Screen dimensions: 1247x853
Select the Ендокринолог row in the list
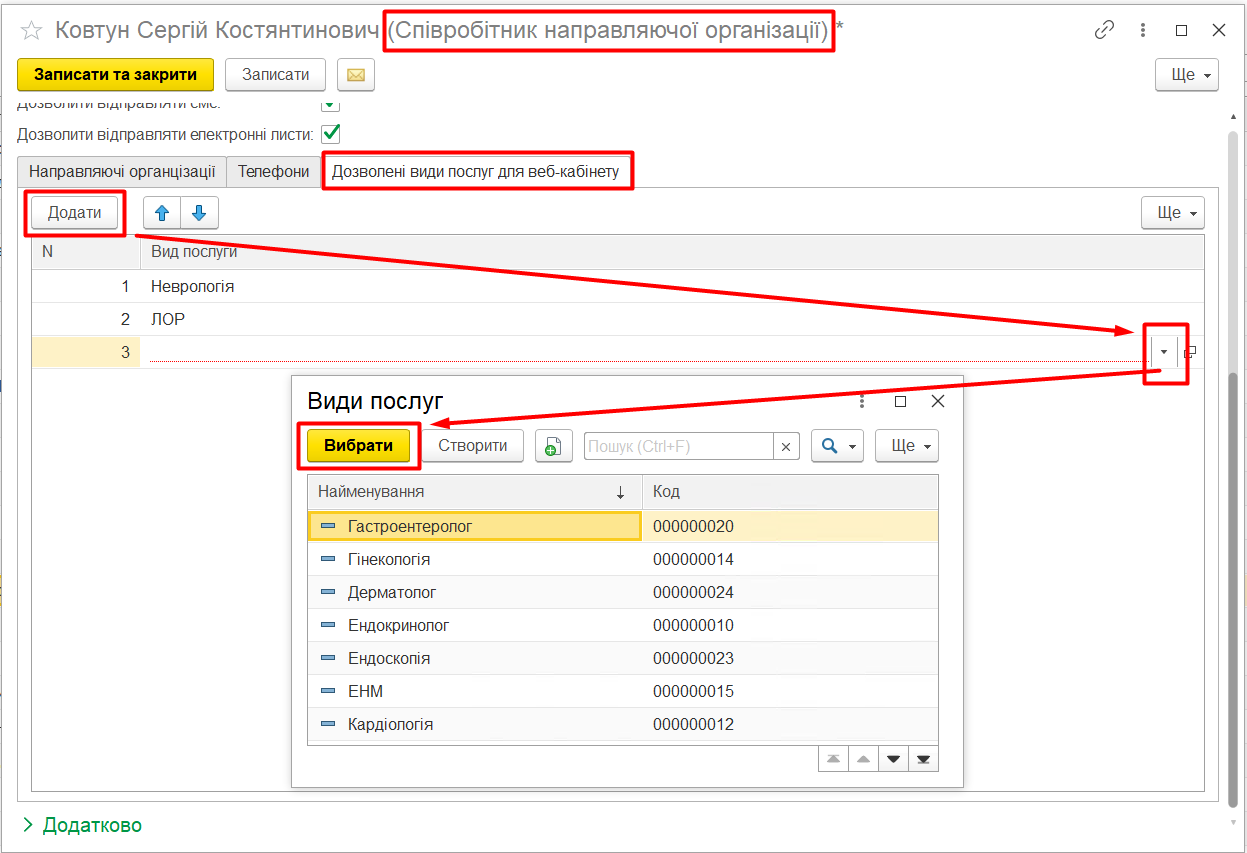(398, 625)
